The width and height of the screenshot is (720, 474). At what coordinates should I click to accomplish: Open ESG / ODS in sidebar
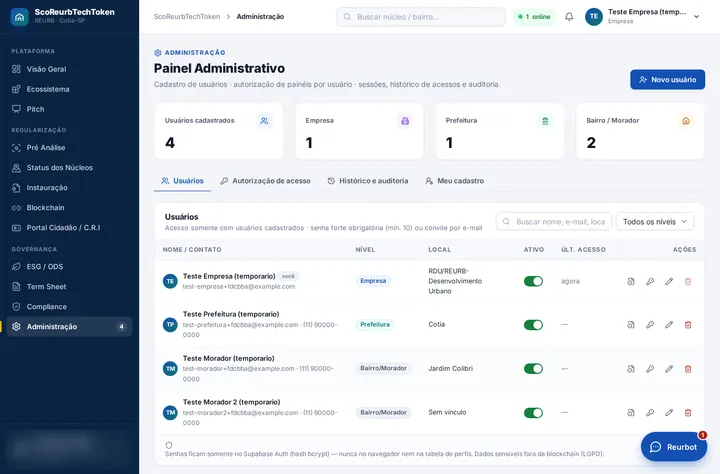[x=69, y=266]
